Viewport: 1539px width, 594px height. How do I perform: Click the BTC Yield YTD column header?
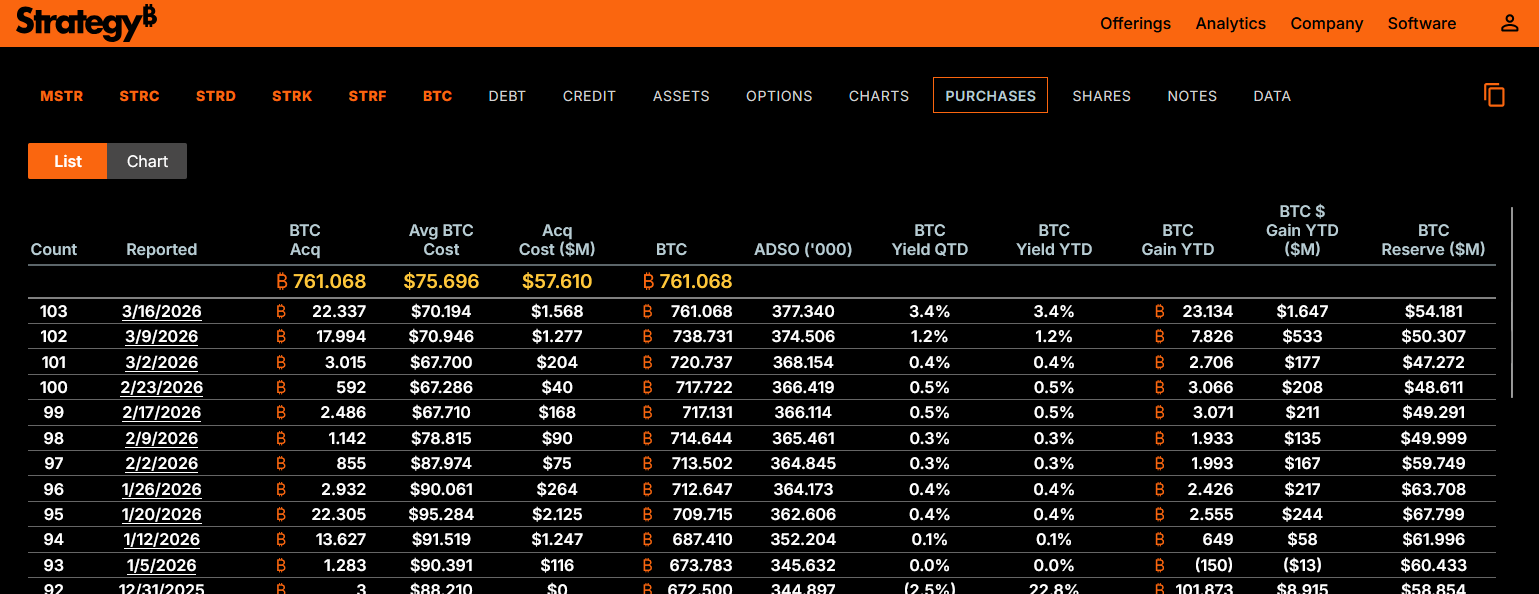1053,240
